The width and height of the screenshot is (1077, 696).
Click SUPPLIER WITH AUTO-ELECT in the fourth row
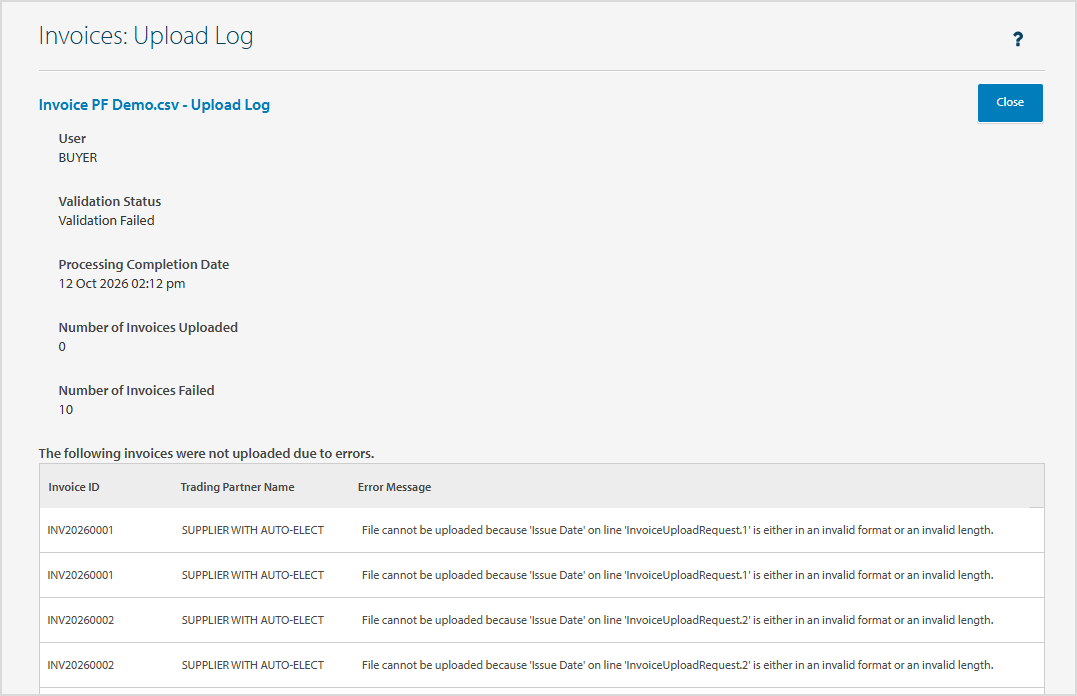click(x=253, y=665)
